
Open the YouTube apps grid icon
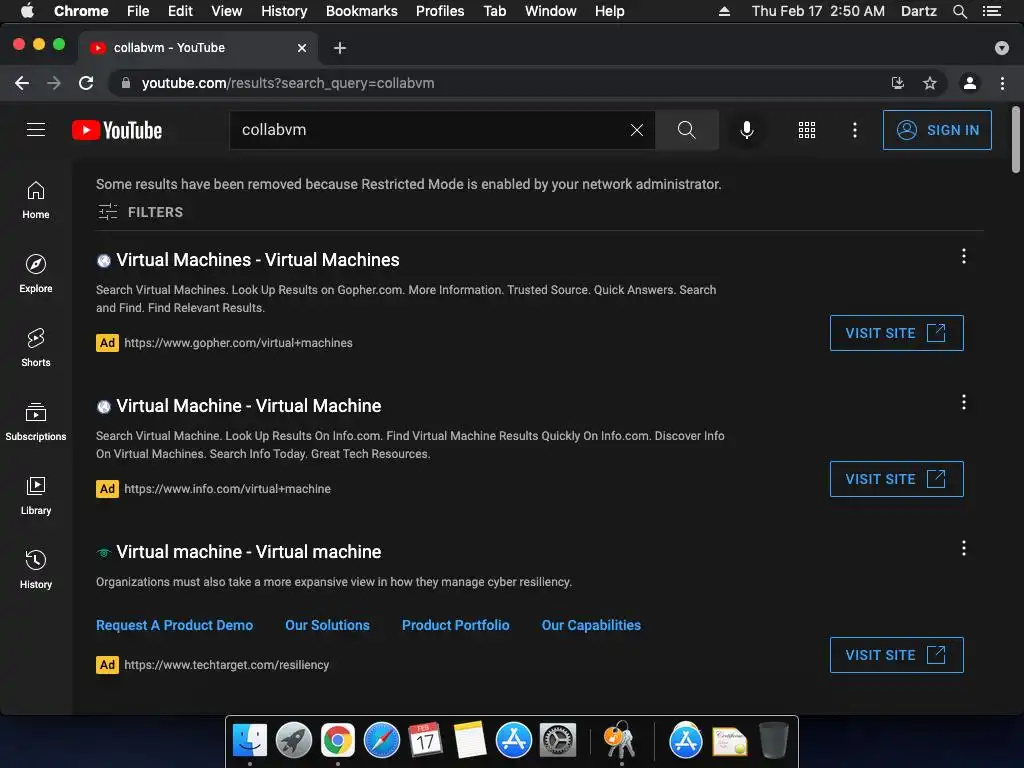click(x=807, y=130)
